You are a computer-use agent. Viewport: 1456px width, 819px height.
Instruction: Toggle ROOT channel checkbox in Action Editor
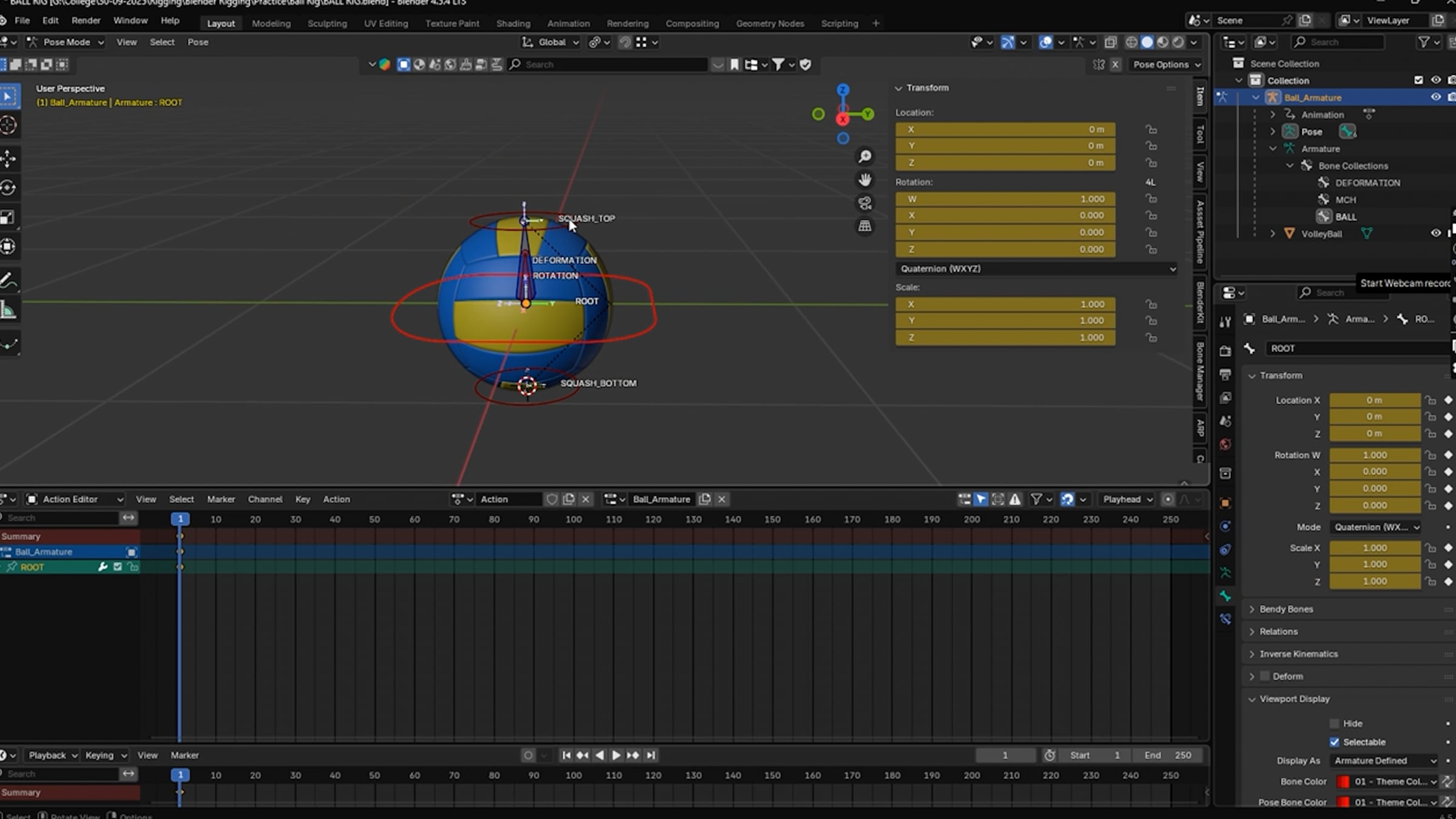point(118,567)
